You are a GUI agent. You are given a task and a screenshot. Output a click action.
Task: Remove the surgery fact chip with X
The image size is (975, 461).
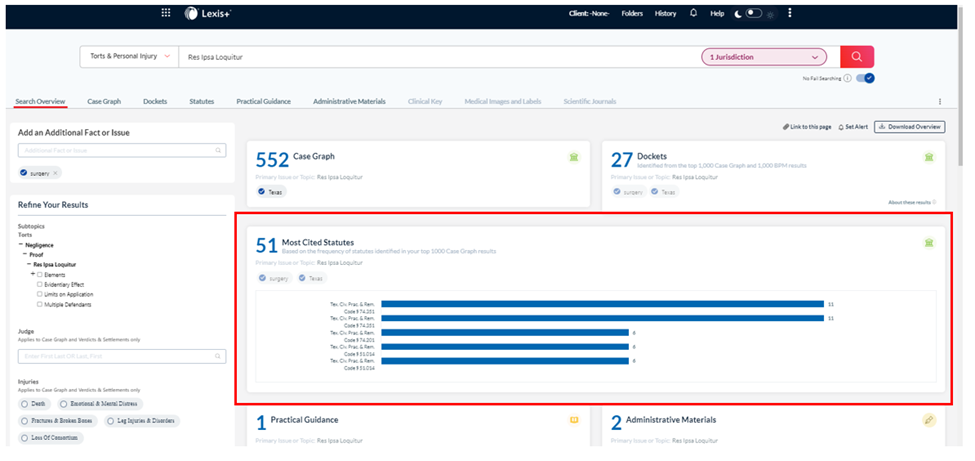tap(55, 174)
